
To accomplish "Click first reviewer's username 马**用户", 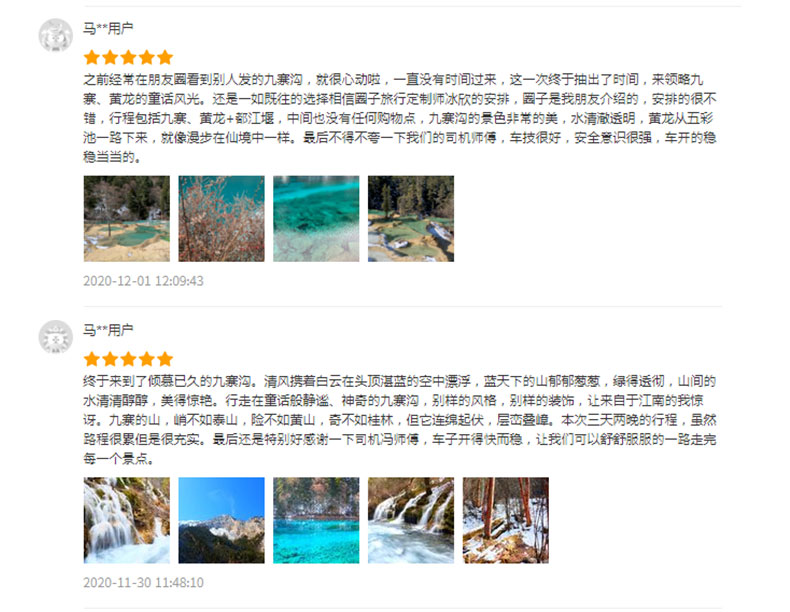I will (x=108, y=28).
